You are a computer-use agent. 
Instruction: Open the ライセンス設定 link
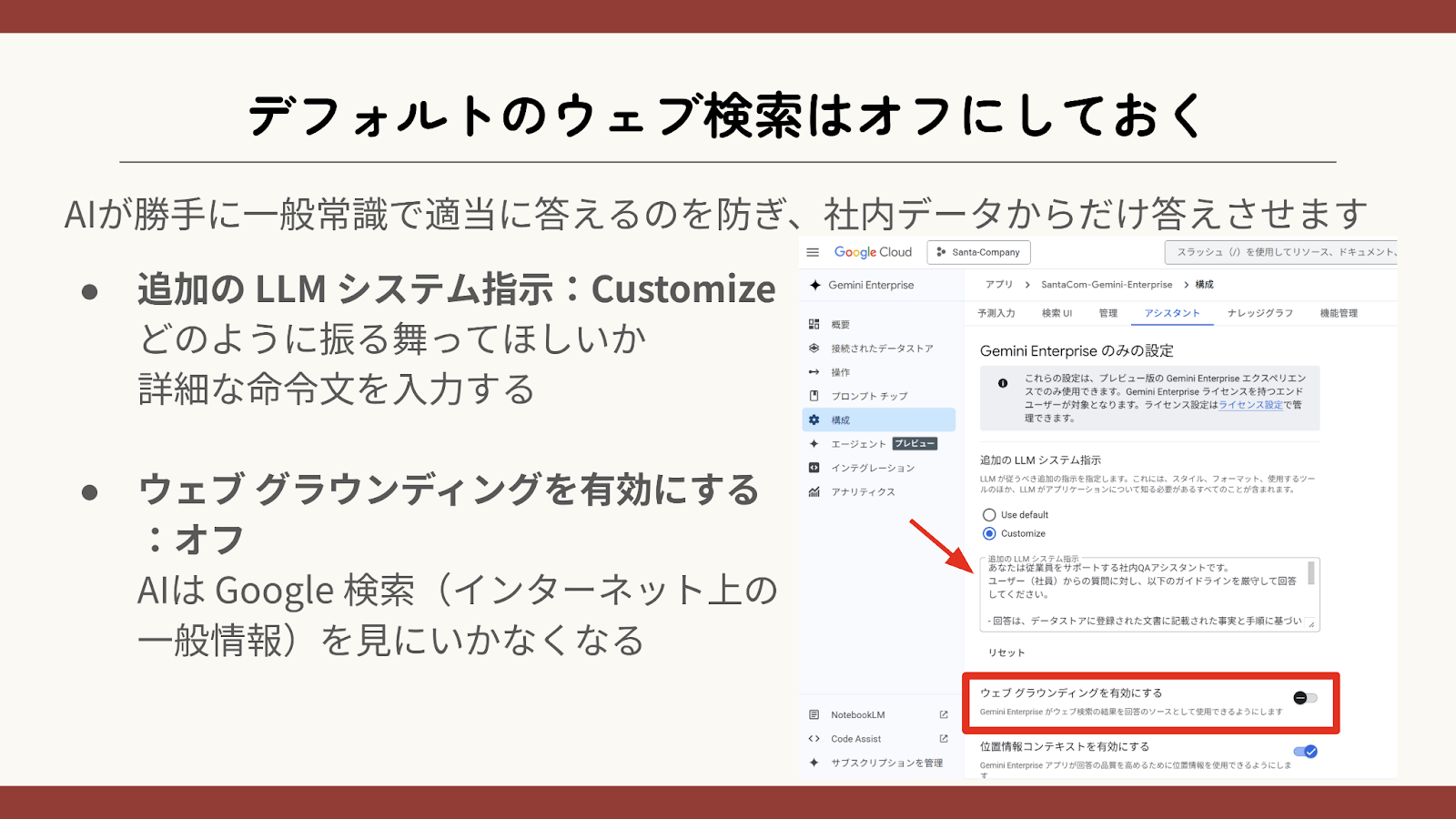[1250, 405]
